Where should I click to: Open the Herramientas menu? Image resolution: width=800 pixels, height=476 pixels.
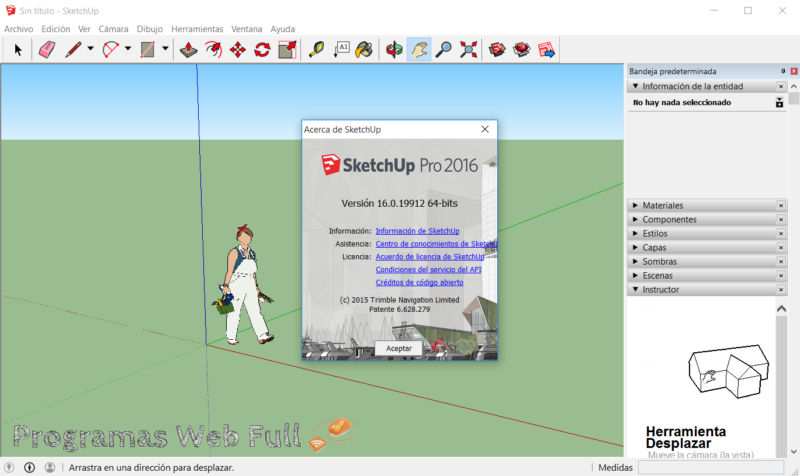(x=197, y=29)
